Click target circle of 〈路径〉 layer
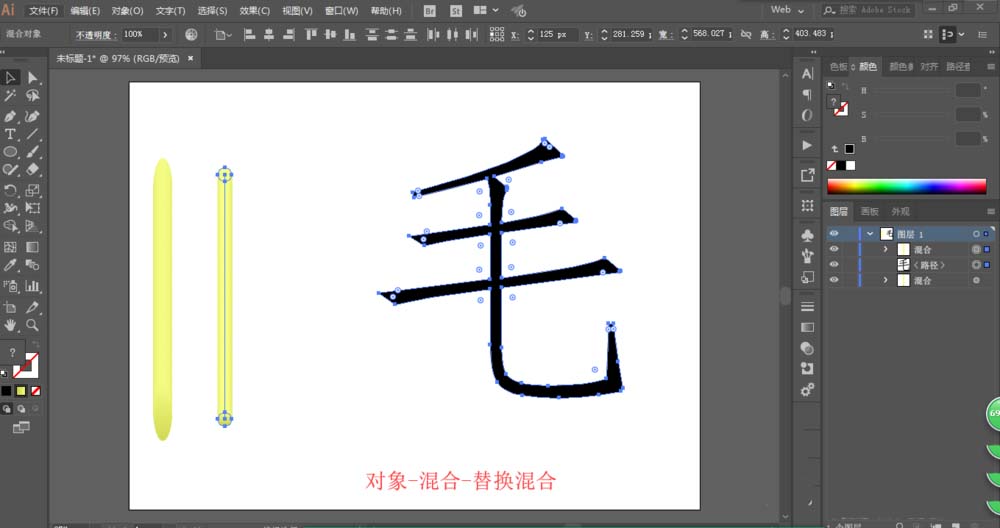This screenshot has width=1000, height=528. 976,265
